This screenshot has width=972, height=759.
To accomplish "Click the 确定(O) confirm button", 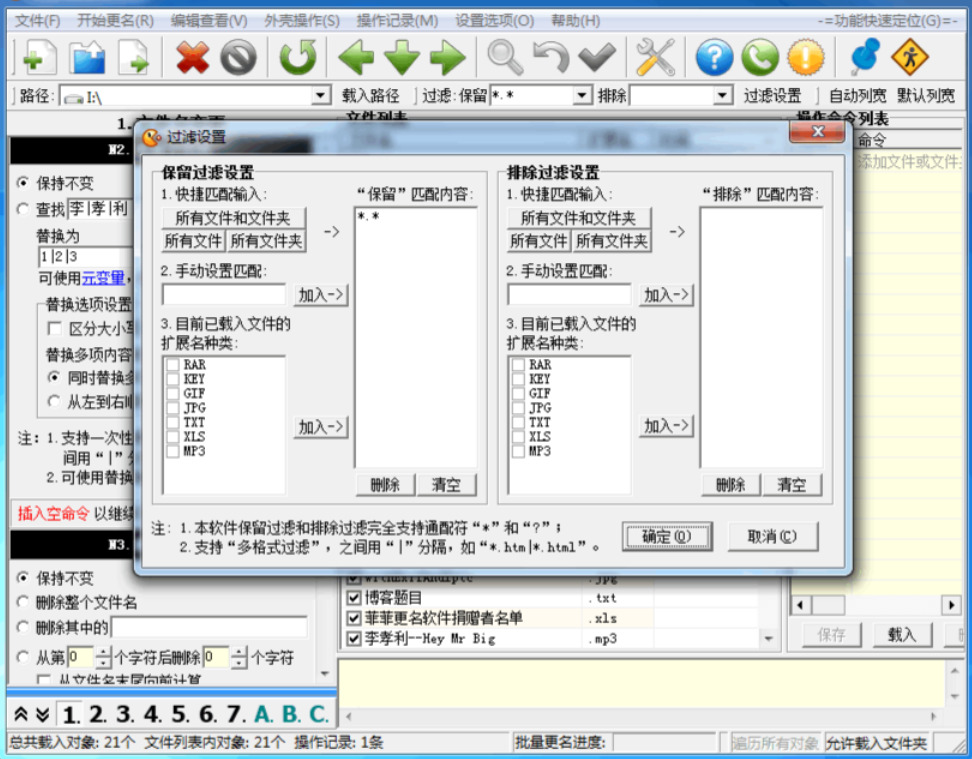I will tap(667, 536).
